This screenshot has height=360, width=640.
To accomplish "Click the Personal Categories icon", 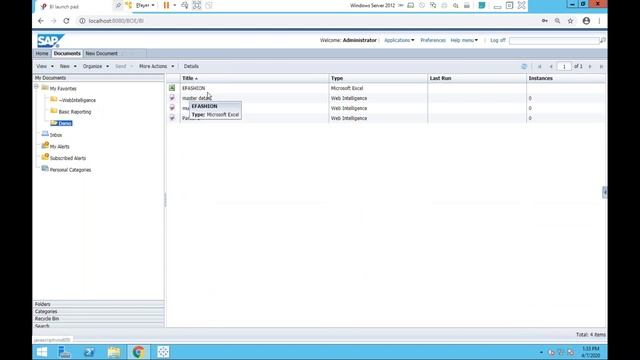I will (x=45, y=169).
